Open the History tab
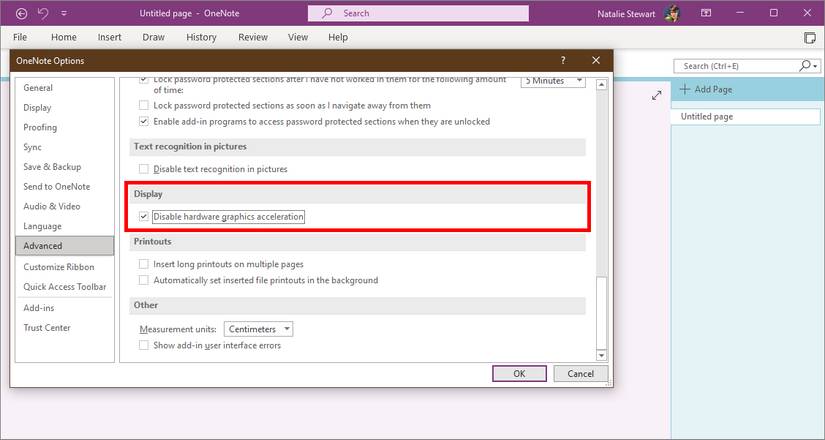 202,37
